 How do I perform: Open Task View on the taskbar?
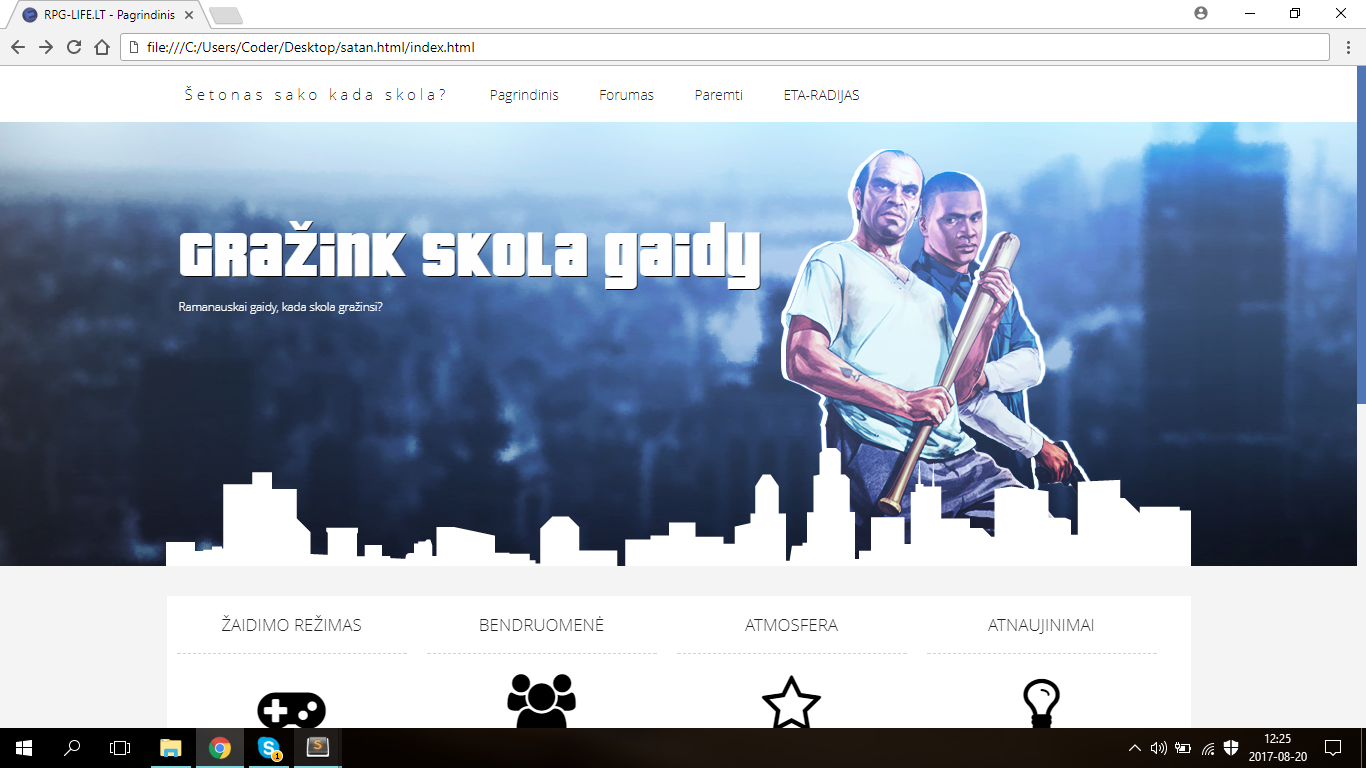pyautogui.click(x=120, y=747)
